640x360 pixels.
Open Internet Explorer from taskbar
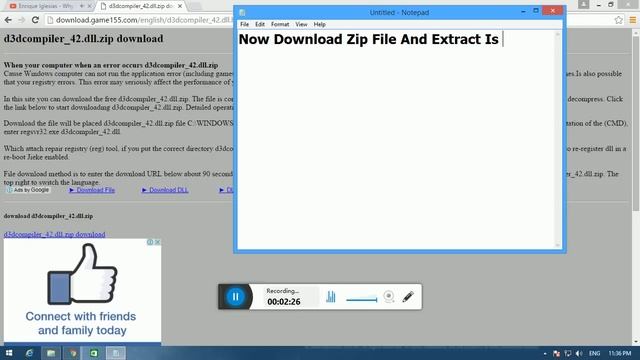(x=29, y=353)
